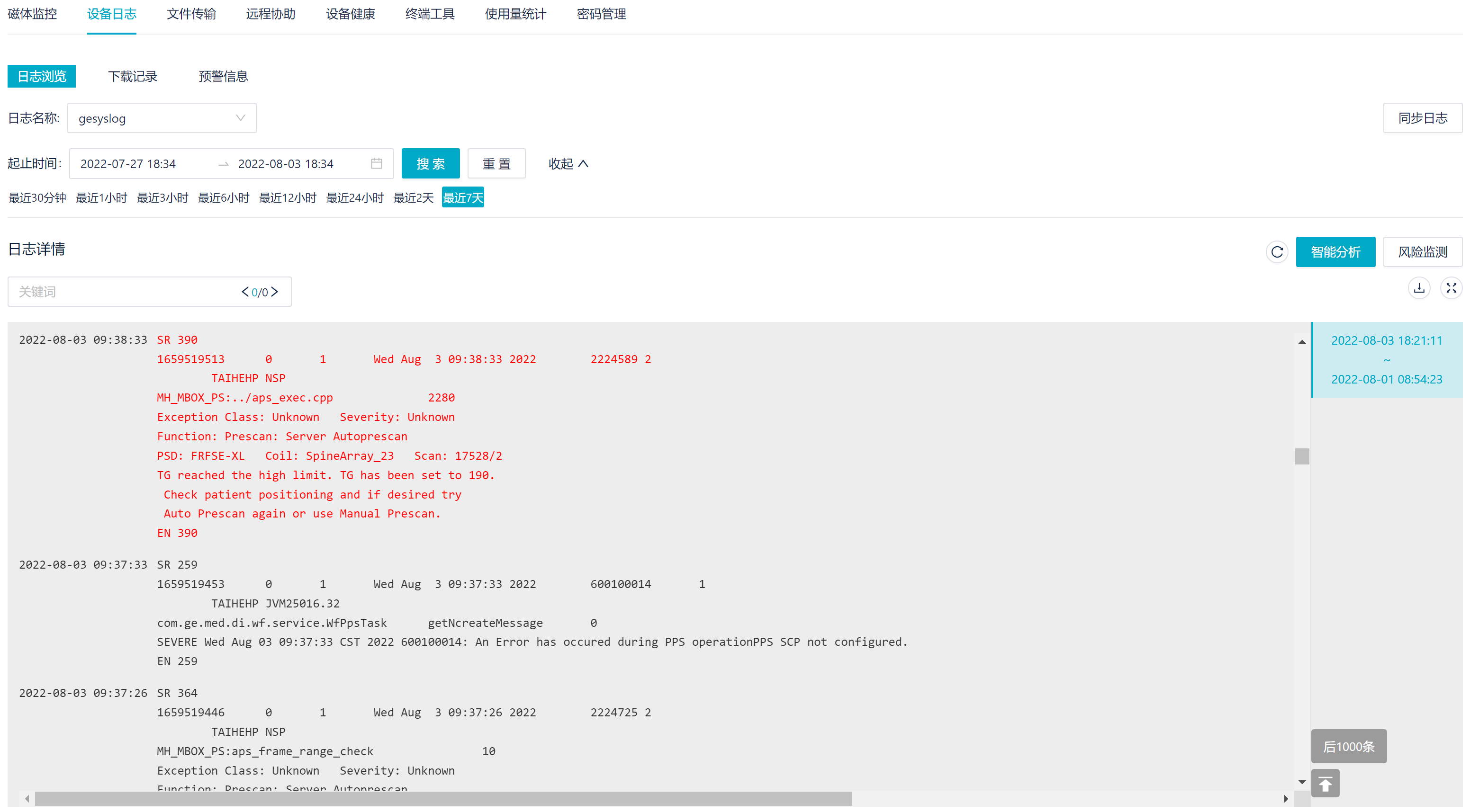The width and height of the screenshot is (1470, 812).
Task: Click the fullscreen expand icon
Action: click(x=1451, y=288)
